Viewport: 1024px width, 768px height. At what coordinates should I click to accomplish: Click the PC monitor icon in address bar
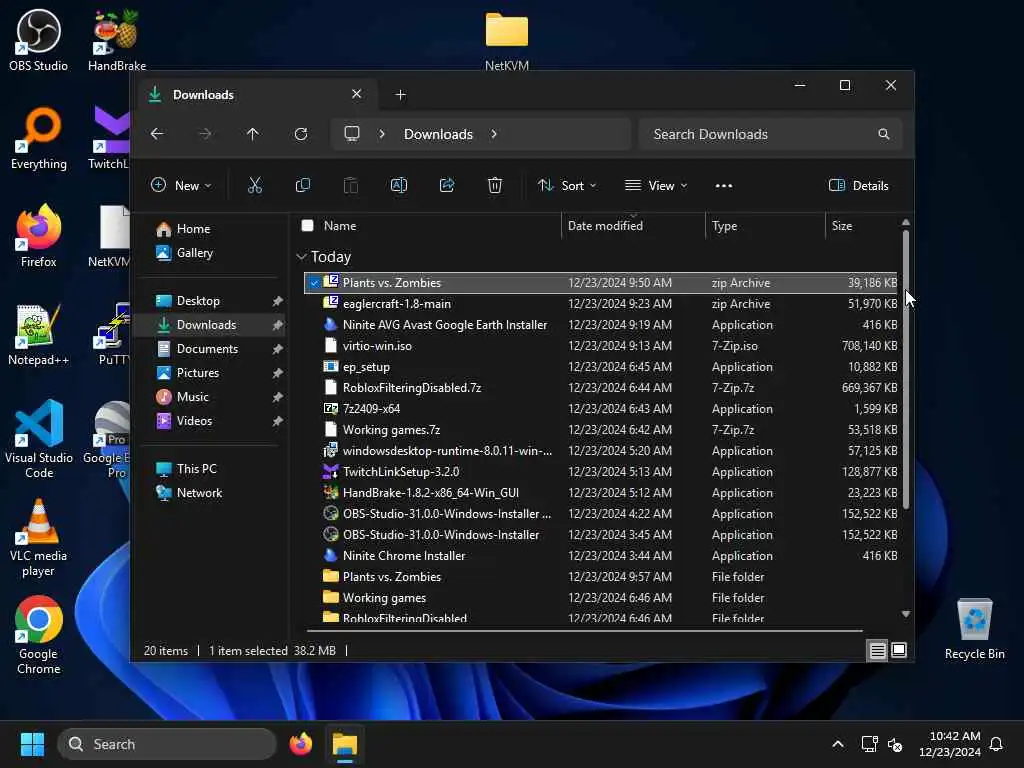[352, 134]
